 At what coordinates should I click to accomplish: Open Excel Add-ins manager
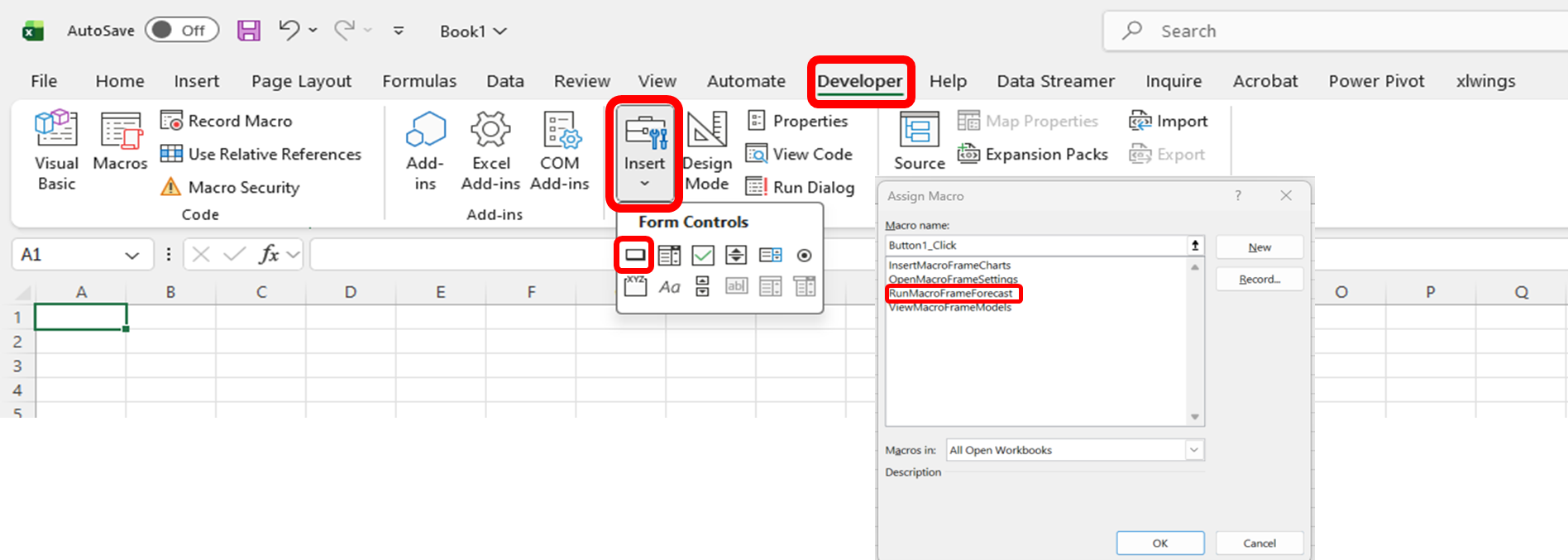tap(490, 151)
